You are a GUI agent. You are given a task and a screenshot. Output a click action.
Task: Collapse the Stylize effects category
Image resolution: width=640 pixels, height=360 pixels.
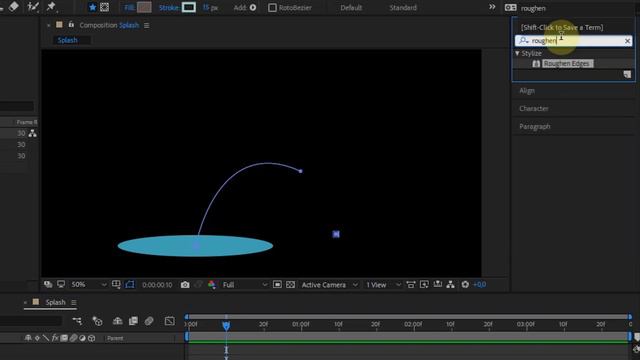[x=517, y=53]
